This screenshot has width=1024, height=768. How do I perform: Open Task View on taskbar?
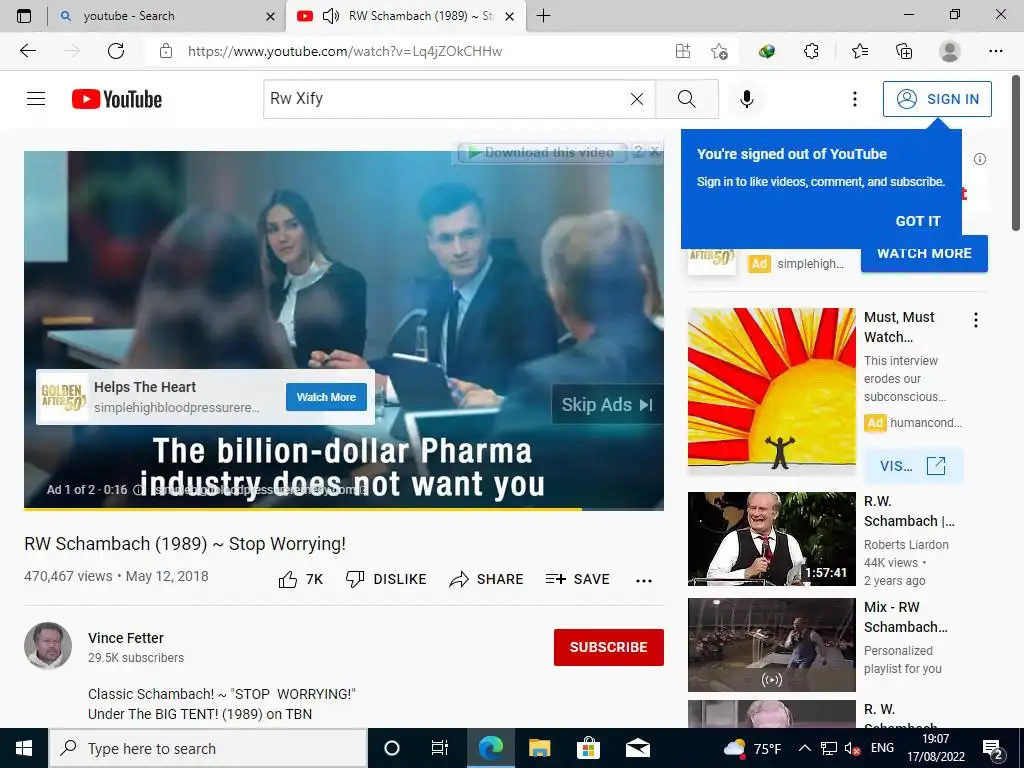440,748
